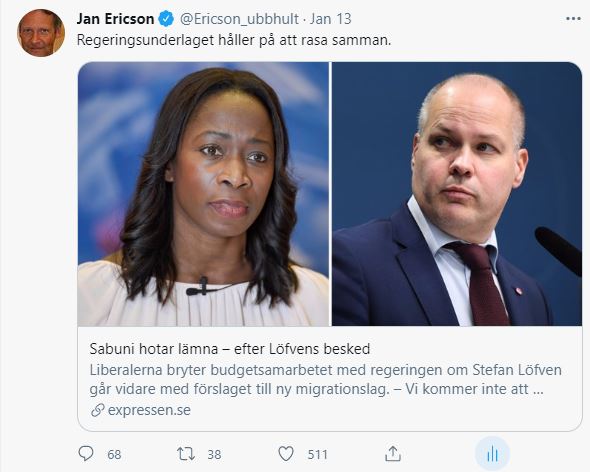
Task: Open the reply comment icon
Action: click(86, 454)
